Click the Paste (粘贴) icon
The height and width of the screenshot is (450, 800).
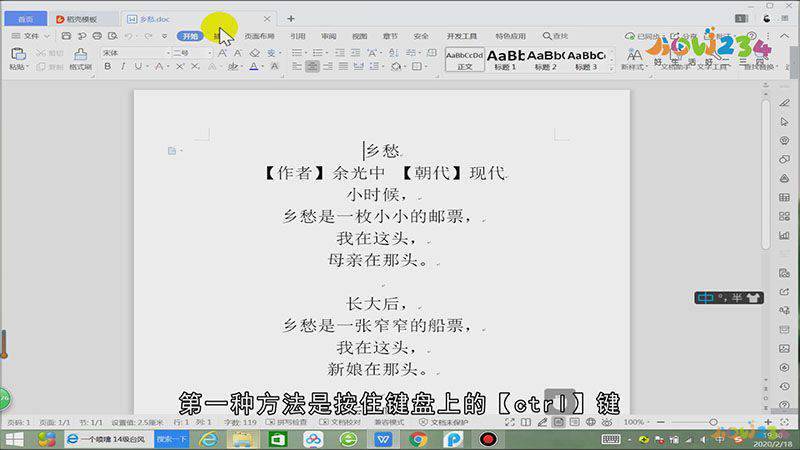[18, 54]
